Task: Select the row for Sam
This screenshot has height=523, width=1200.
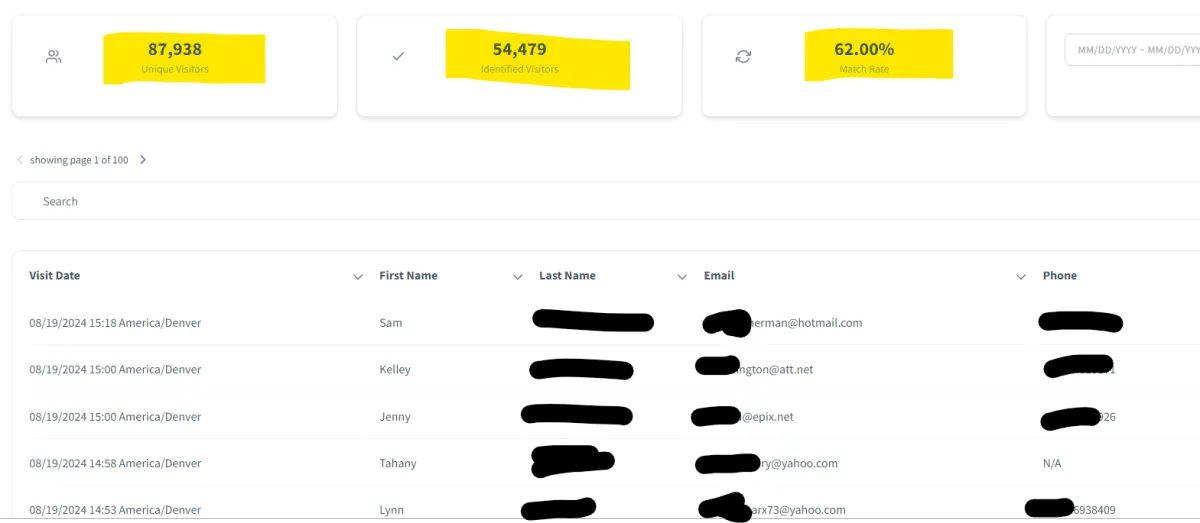Action: [x=391, y=323]
